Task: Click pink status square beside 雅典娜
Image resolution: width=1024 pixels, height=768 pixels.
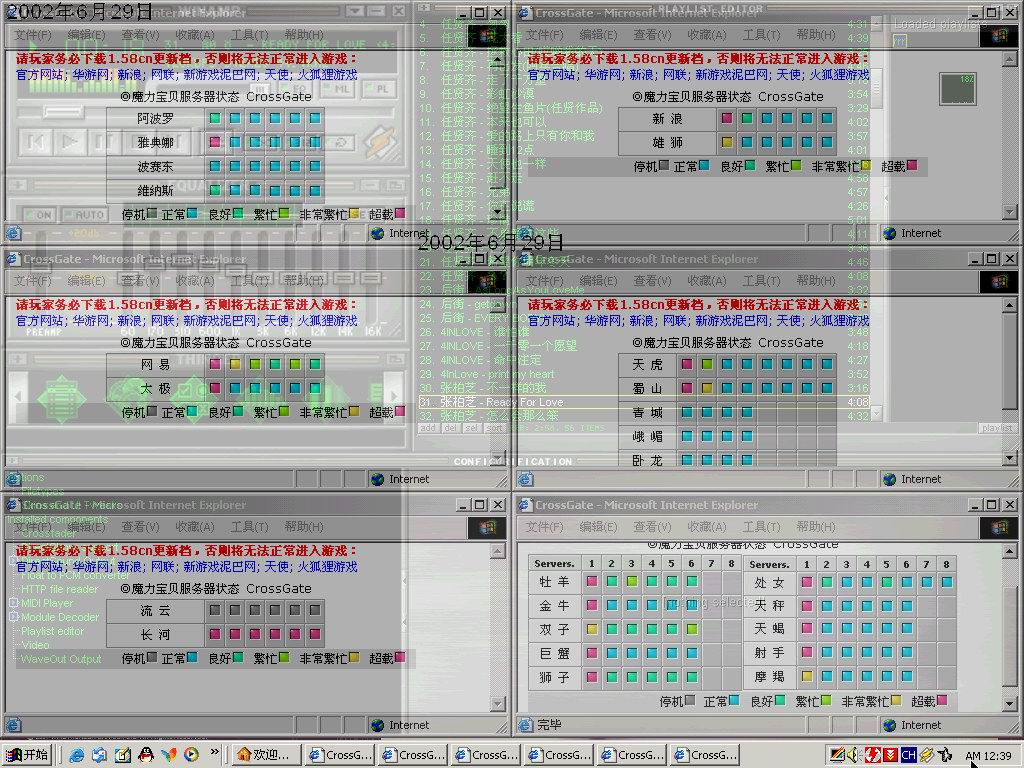Action: coord(215,142)
